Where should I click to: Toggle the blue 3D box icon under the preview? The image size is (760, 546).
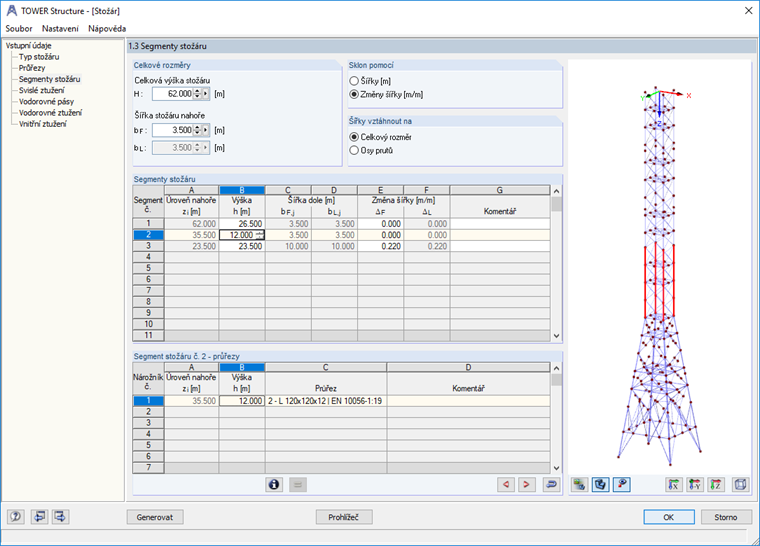601,484
